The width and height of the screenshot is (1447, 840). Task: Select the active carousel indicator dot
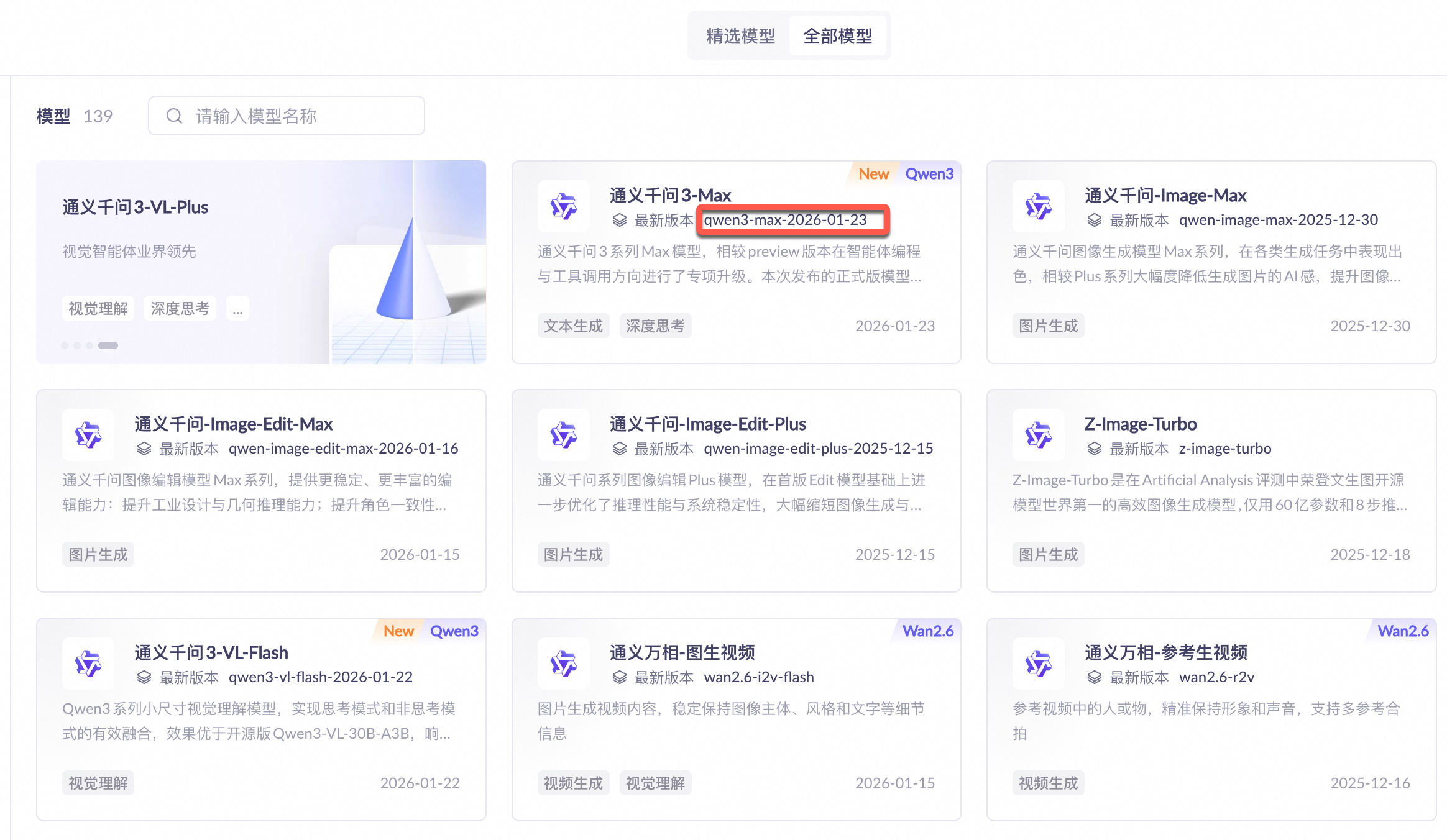coord(108,345)
